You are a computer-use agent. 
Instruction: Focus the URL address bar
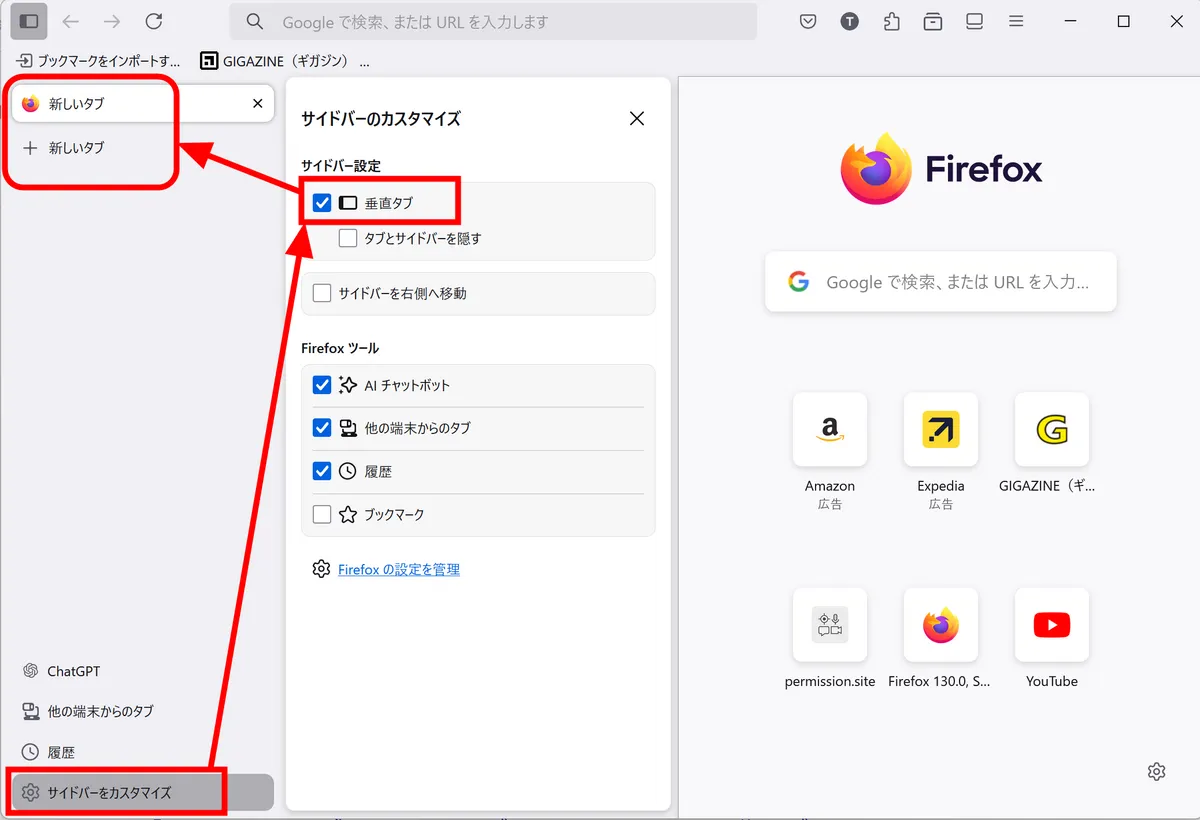coord(493,21)
